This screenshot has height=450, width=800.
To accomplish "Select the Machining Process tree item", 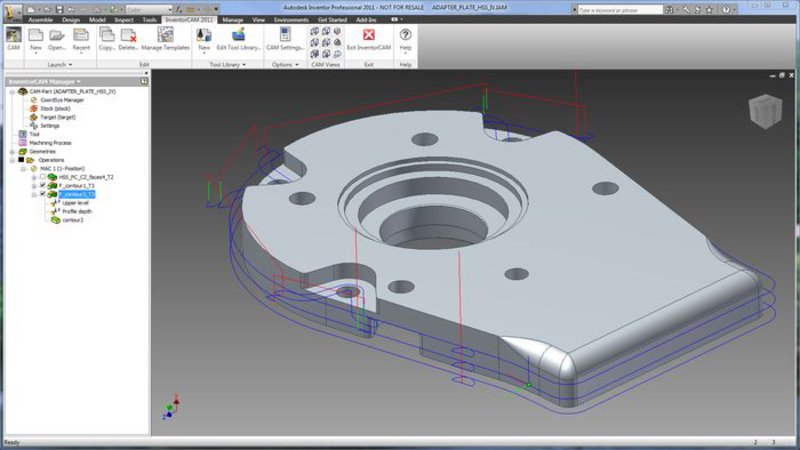I will pyautogui.click(x=48, y=142).
